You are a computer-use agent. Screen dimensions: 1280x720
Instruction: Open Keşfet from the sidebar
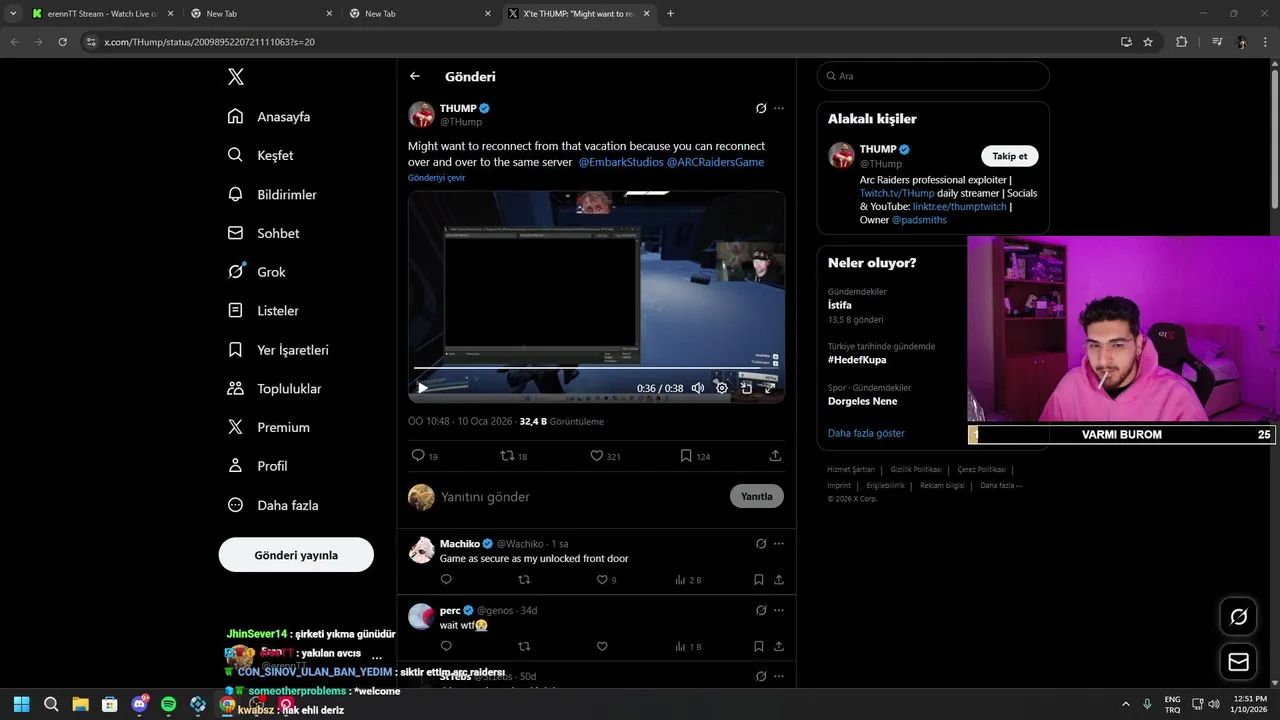pyautogui.click(x=260, y=155)
